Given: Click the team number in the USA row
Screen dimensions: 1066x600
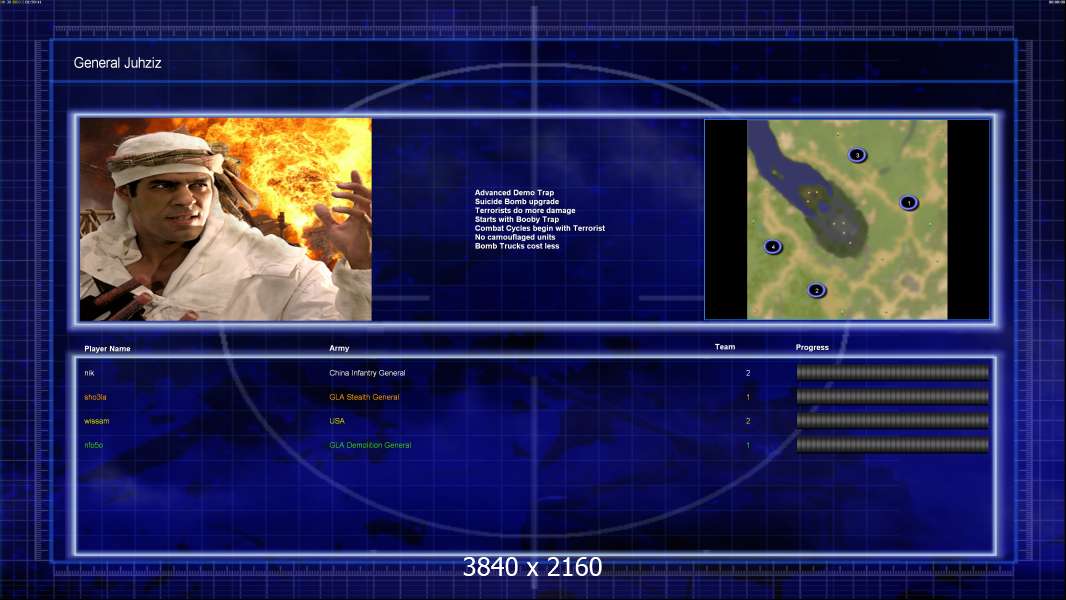Looking at the screenshot, I should pyautogui.click(x=748, y=421).
